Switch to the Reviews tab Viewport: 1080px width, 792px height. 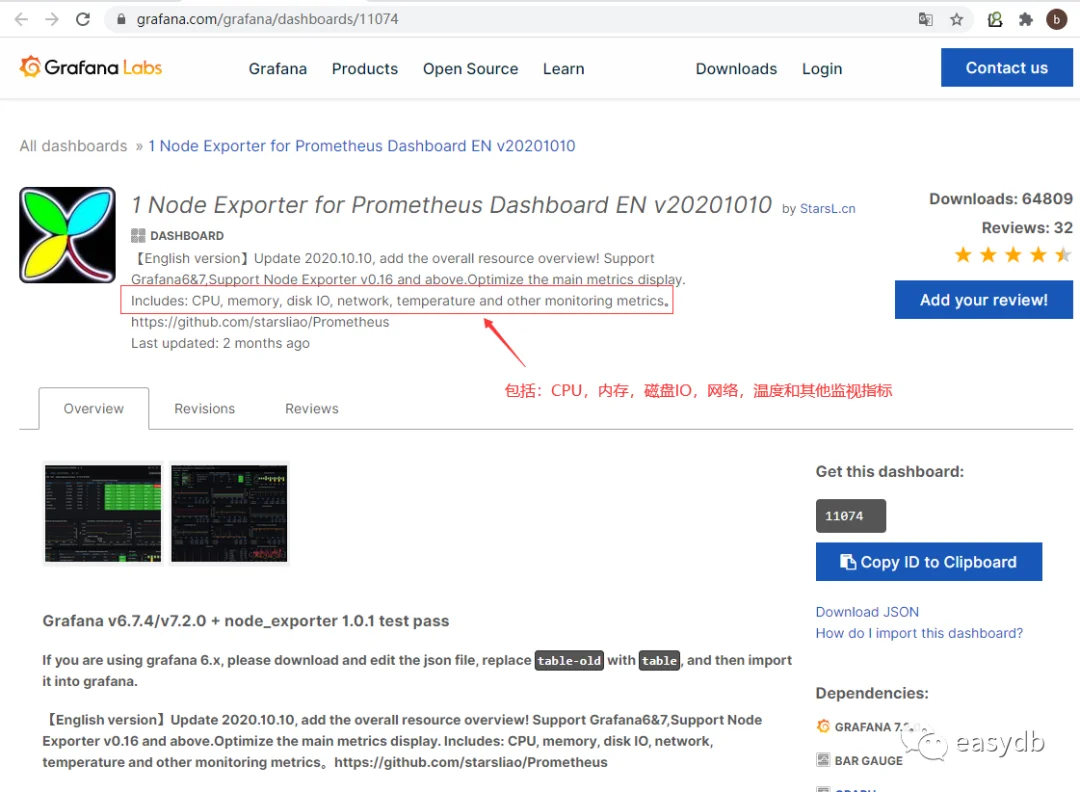tap(312, 408)
